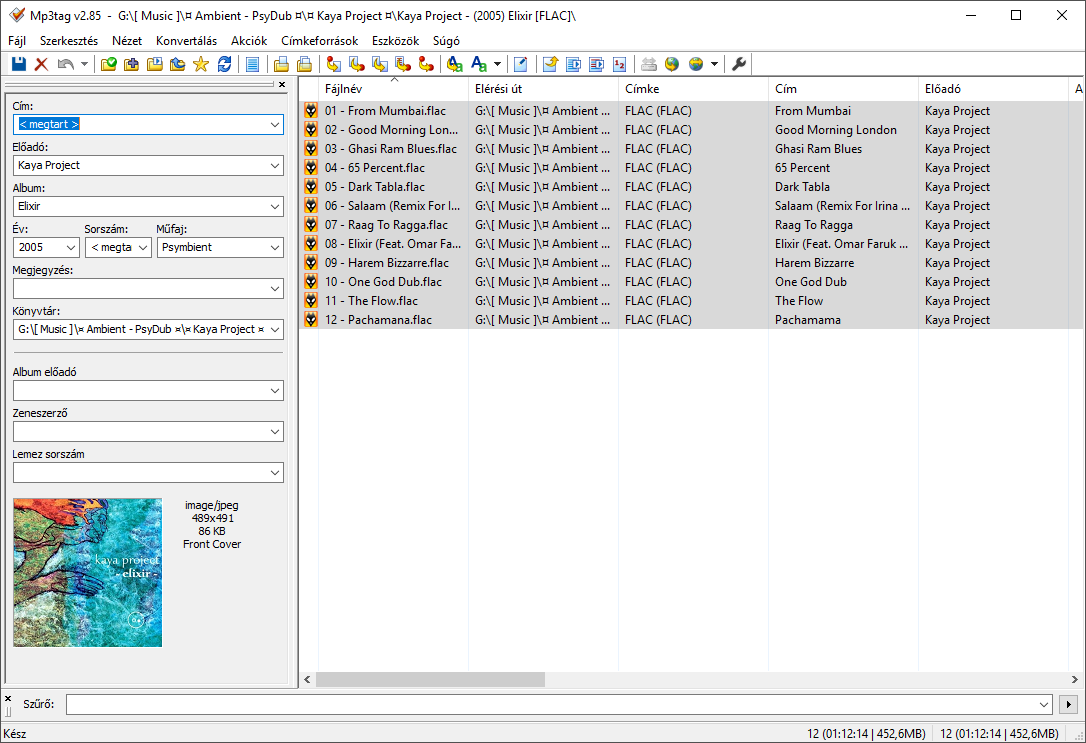Open the Eszközök menu
This screenshot has width=1086, height=743.
point(395,41)
